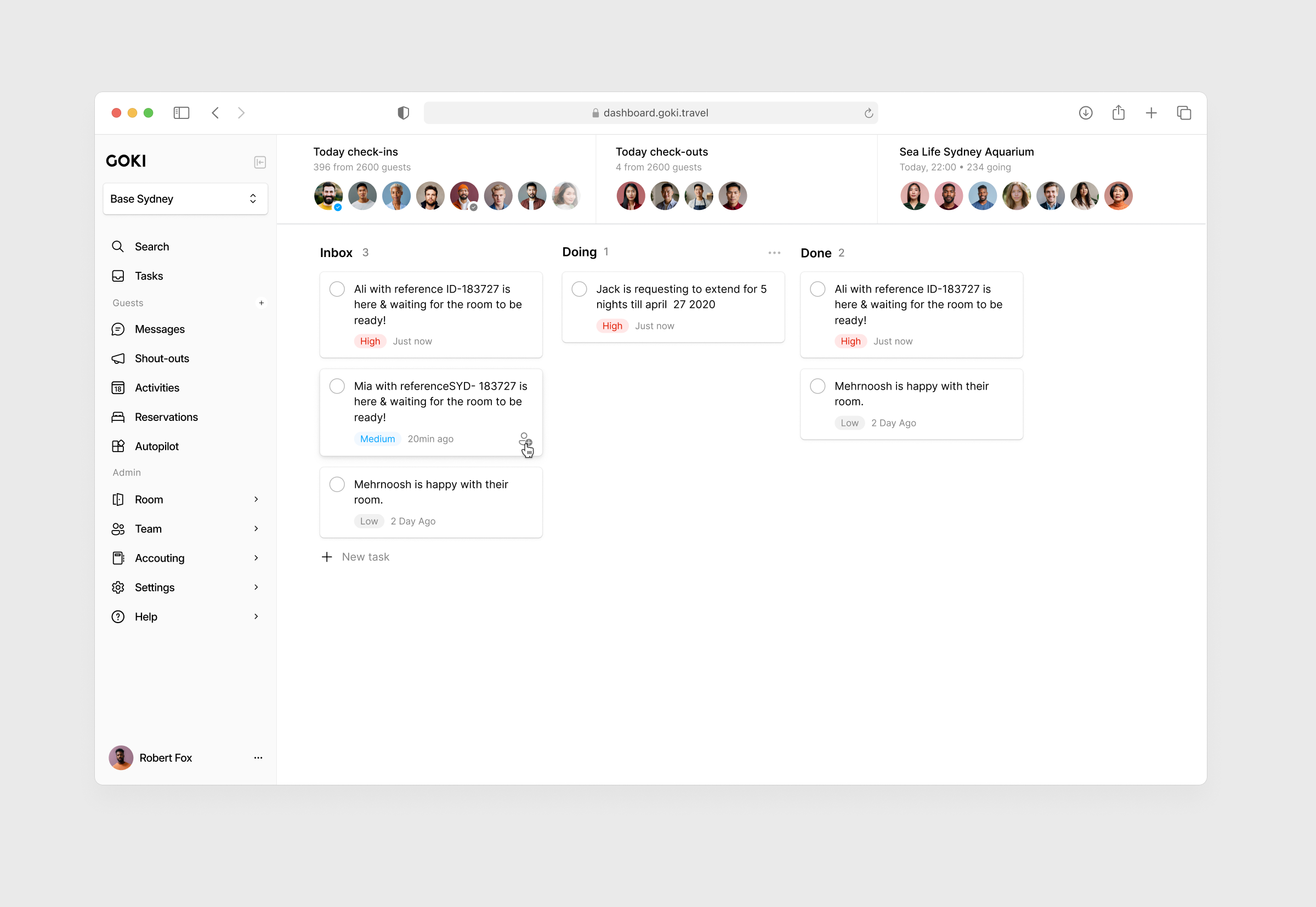1316x907 pixels.
Task: Click the first avatar in Today check-ins
Action: (x=328, y=196)
